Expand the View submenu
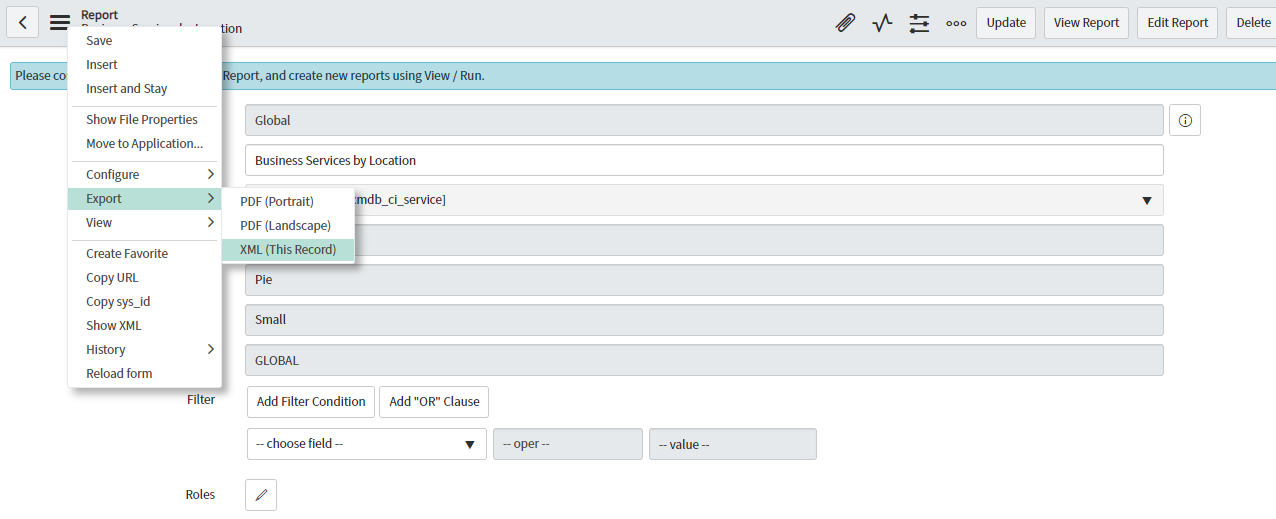Screen dimensions: 1276x519 coord(144,223)
